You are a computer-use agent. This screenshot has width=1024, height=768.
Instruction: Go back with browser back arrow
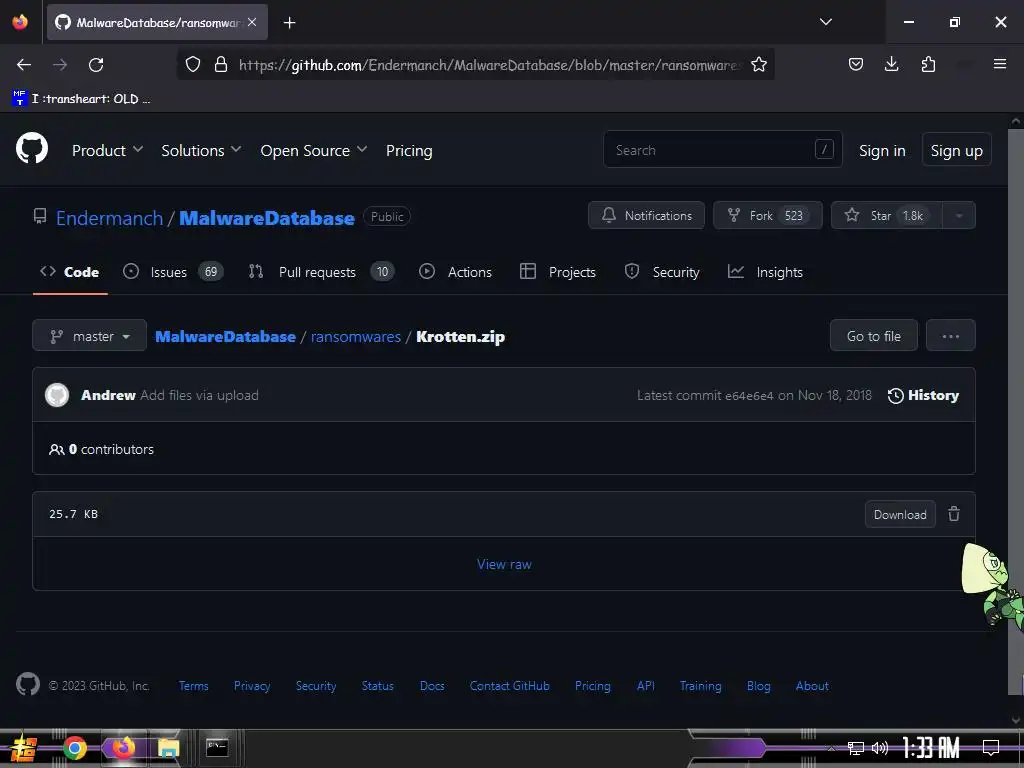(24, 65)
